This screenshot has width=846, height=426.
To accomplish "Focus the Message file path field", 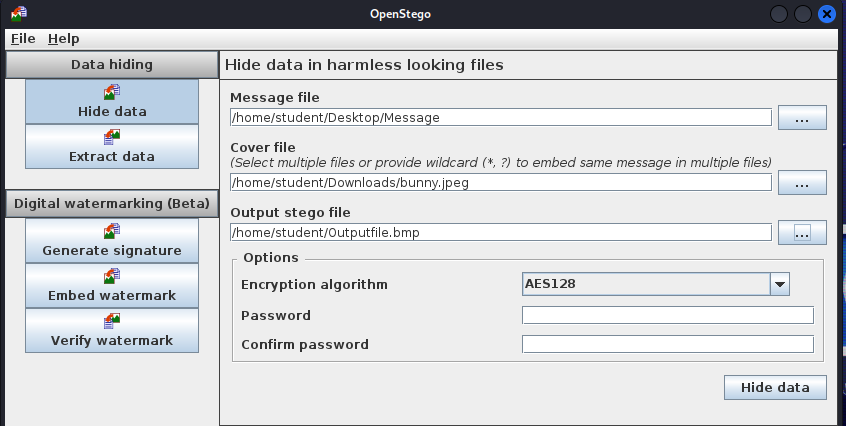I will tap(501, 118).
